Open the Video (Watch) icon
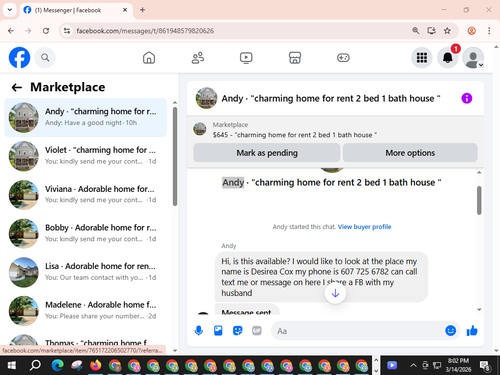The height and width of the screenshot is (375, 500). (246, 58)
